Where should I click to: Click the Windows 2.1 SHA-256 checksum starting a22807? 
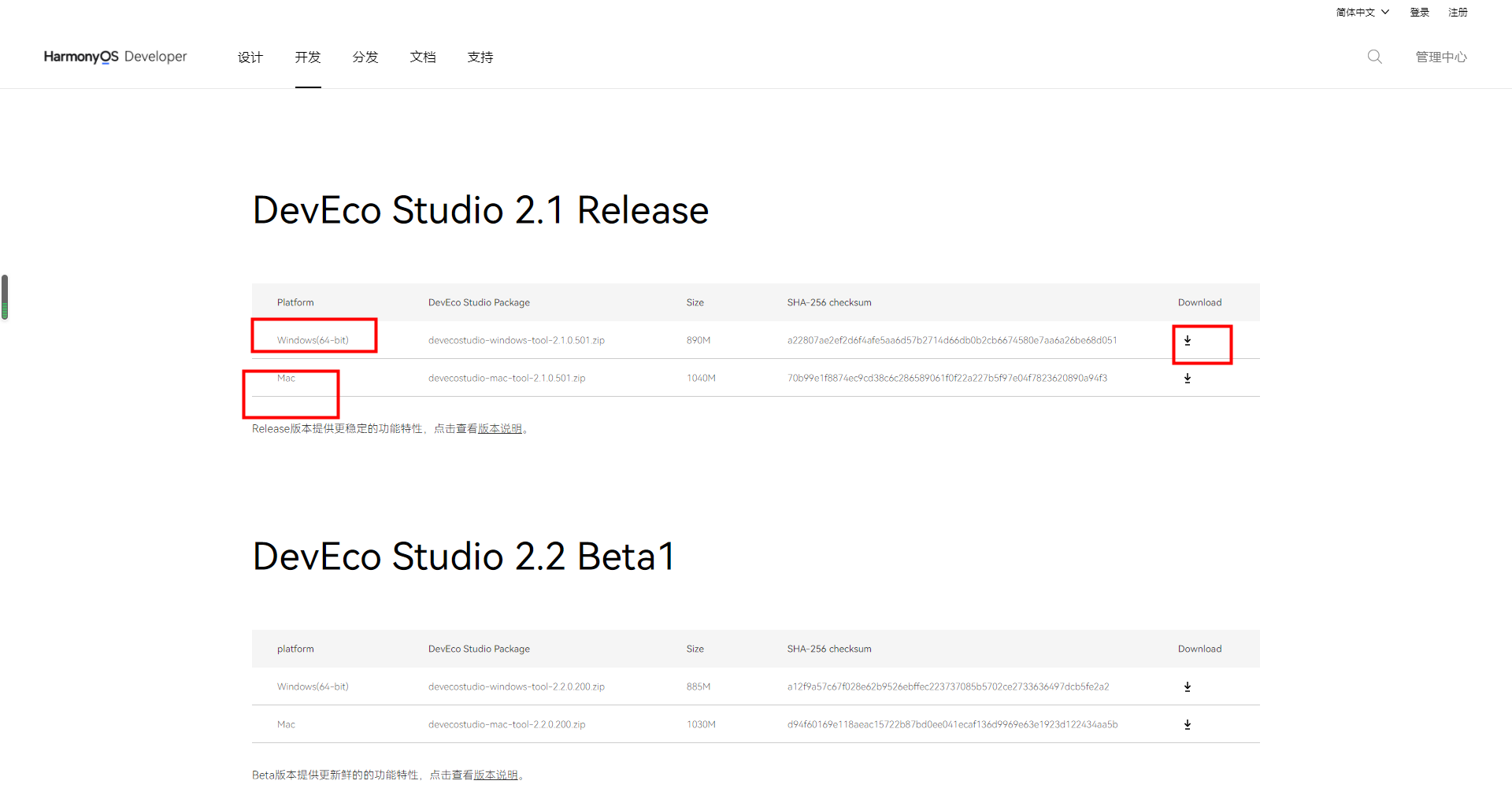click(952, 341)
